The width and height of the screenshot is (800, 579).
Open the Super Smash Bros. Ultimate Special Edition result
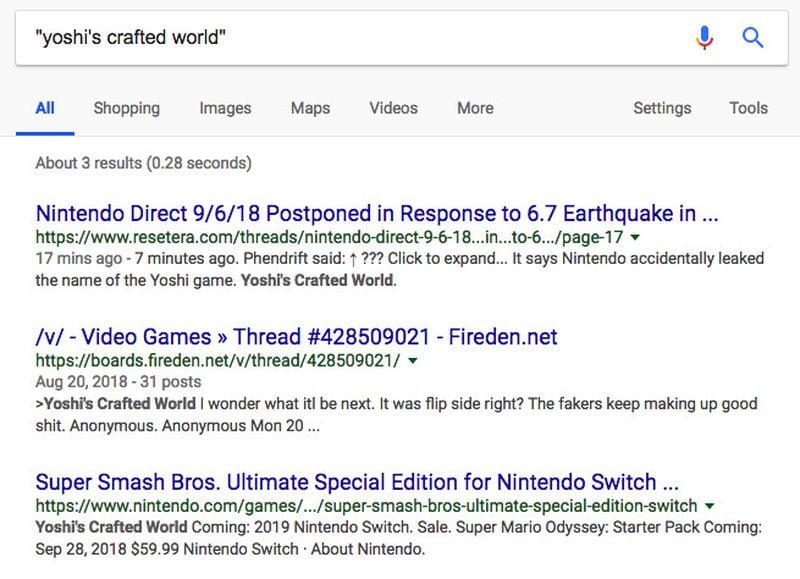[357, 482]
